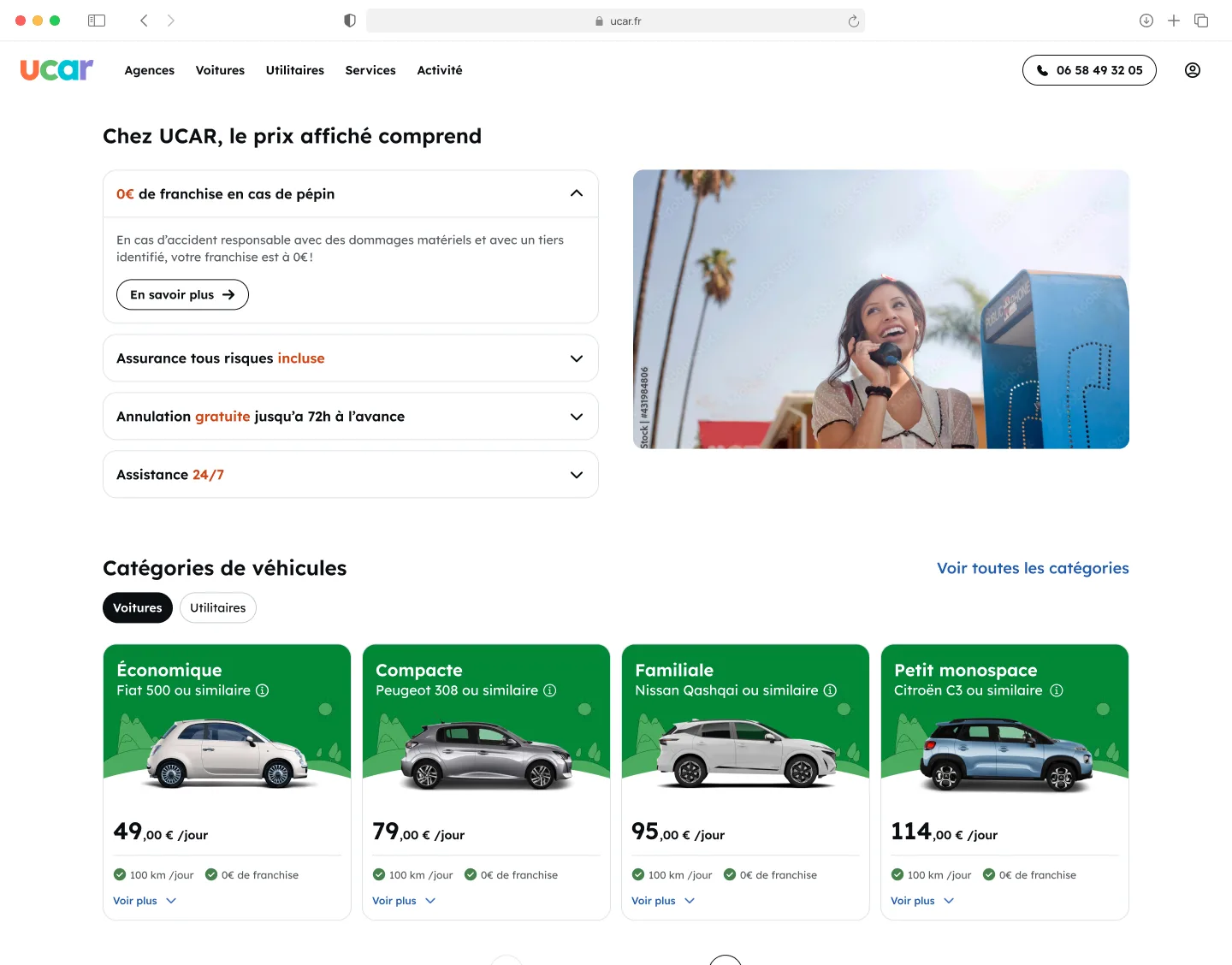Viewport: 1232px width, 965px height.
Task: Open info icon next to Fiat 500 ou similaire
Action: click(263, 690)
